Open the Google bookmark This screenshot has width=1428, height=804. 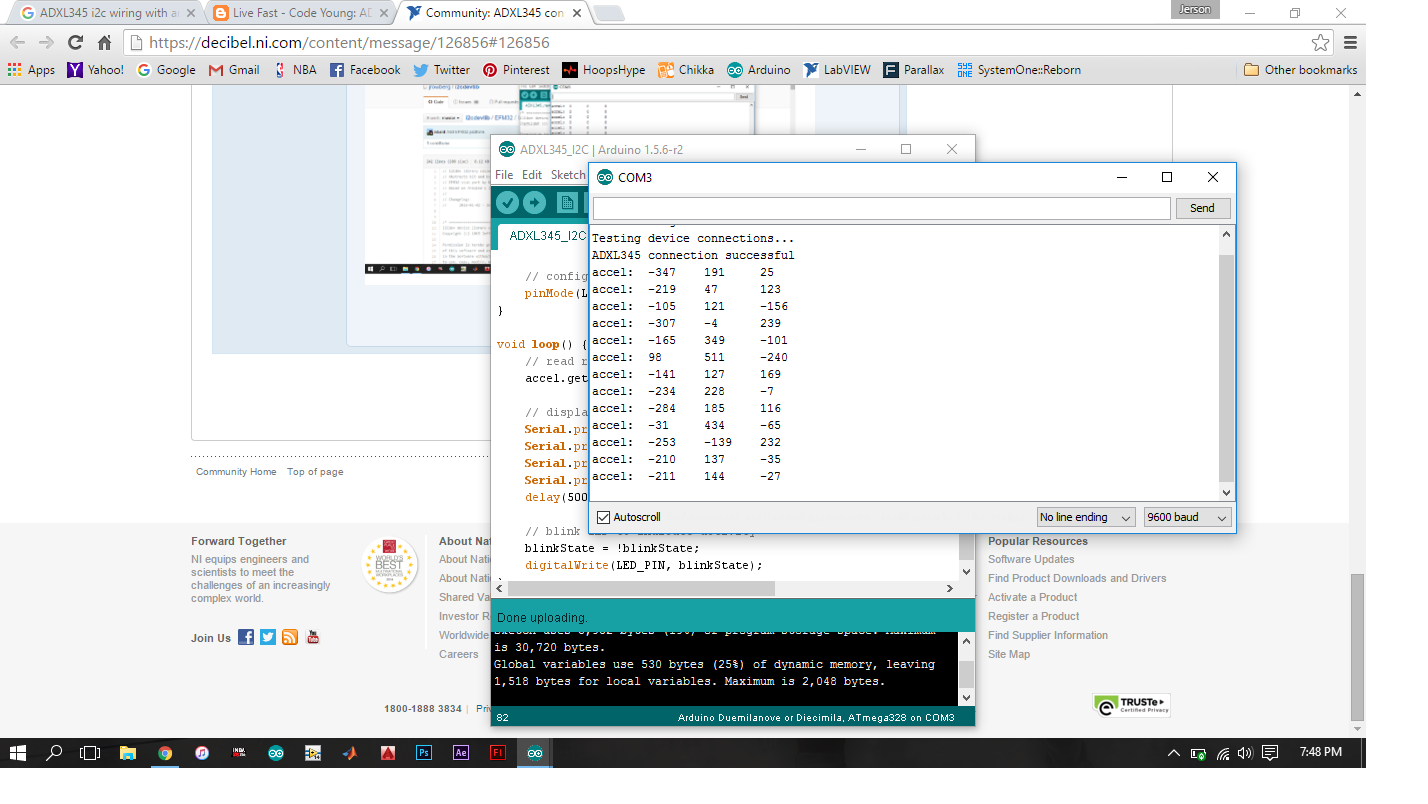click(166, 70)
